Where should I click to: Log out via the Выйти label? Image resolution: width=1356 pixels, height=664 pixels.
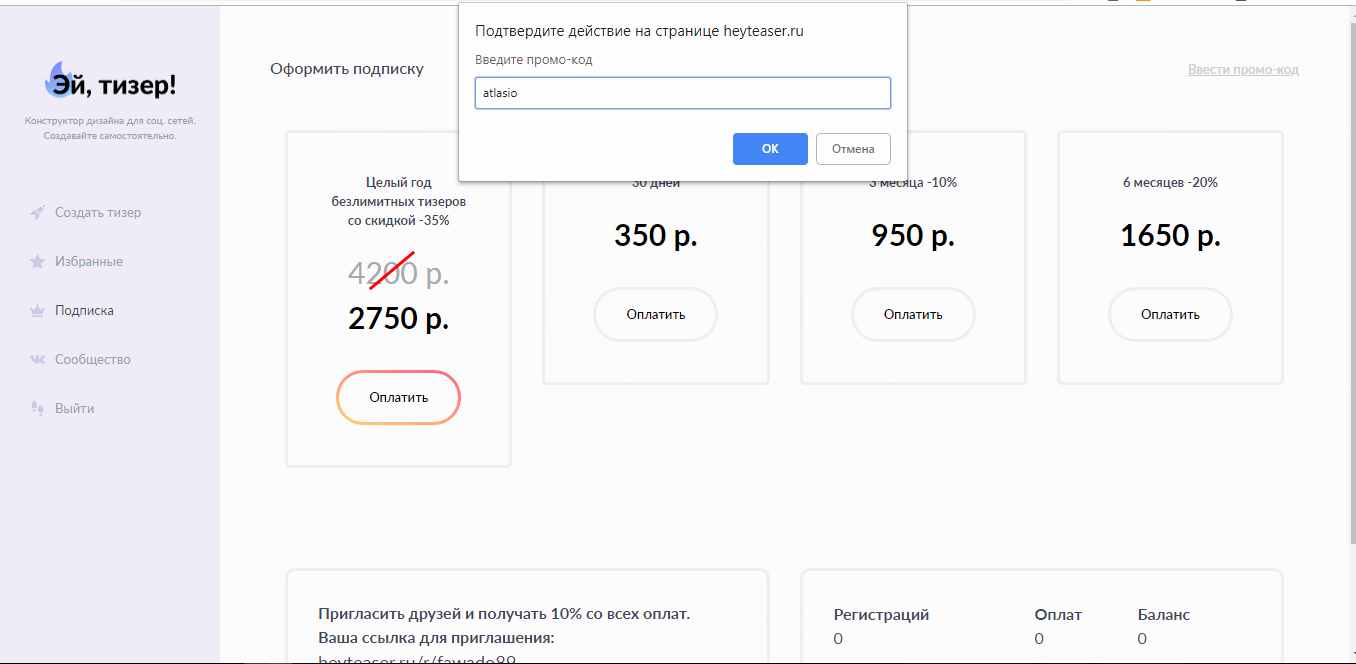[x=75, y=408]
